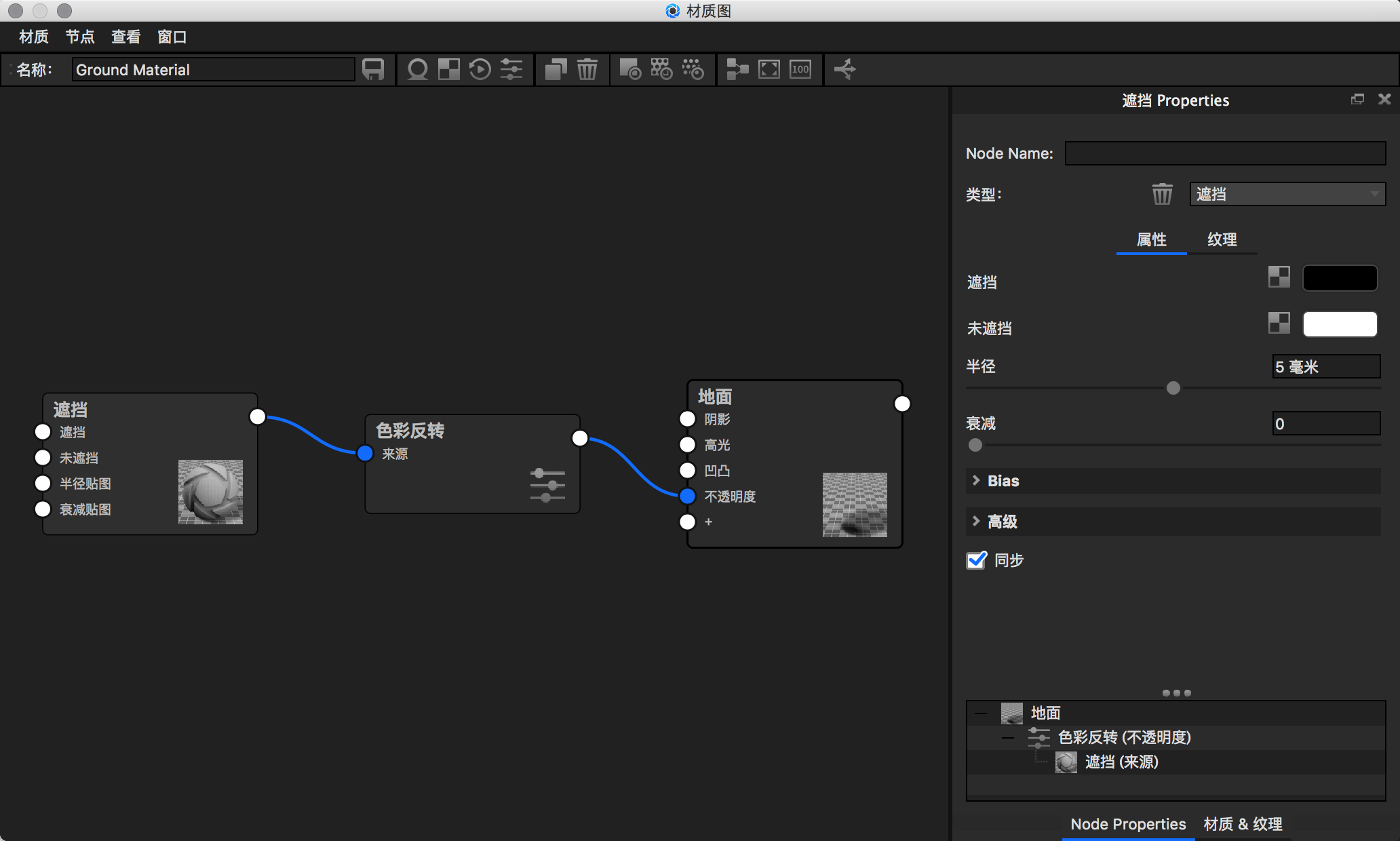Switch to the 纹理 tab
This screenshot has height=841, width=1400.
1222,239
